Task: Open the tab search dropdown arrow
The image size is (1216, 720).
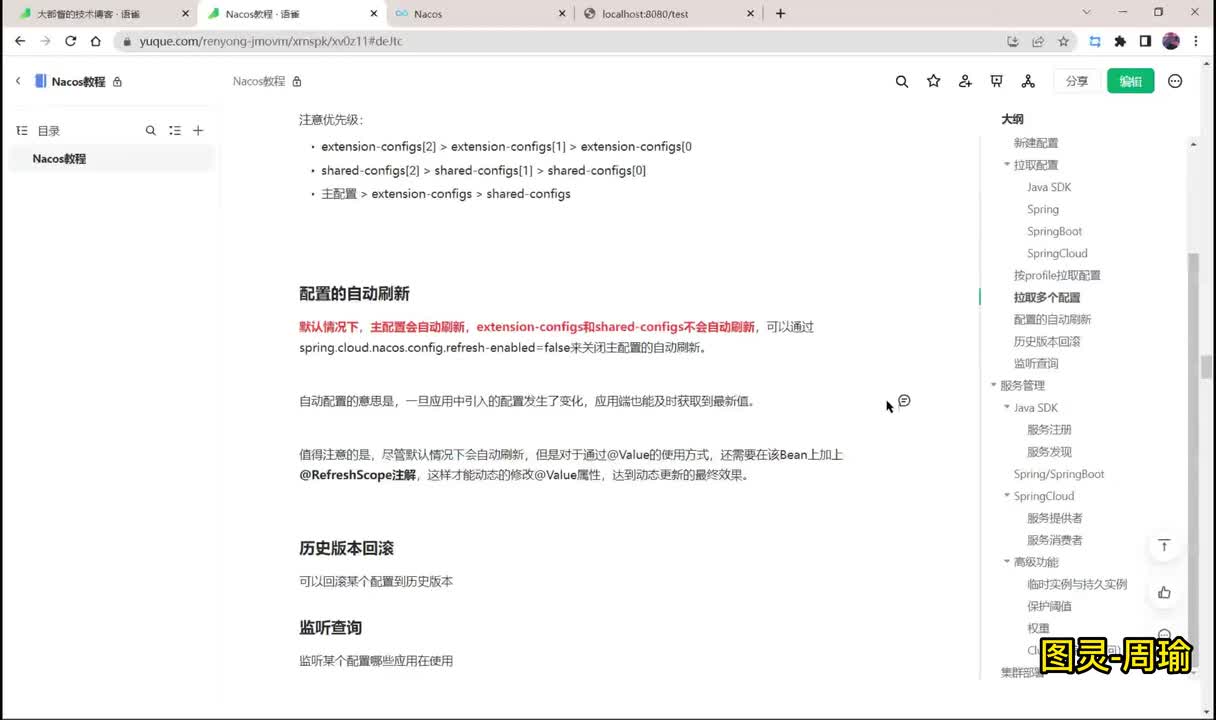Action: (1087, 13)
